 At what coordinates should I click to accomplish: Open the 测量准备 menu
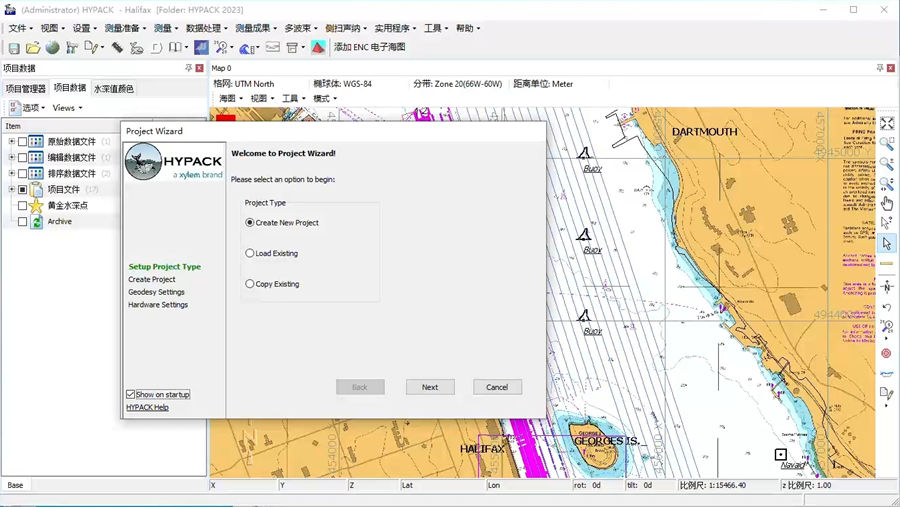[125, 28]
